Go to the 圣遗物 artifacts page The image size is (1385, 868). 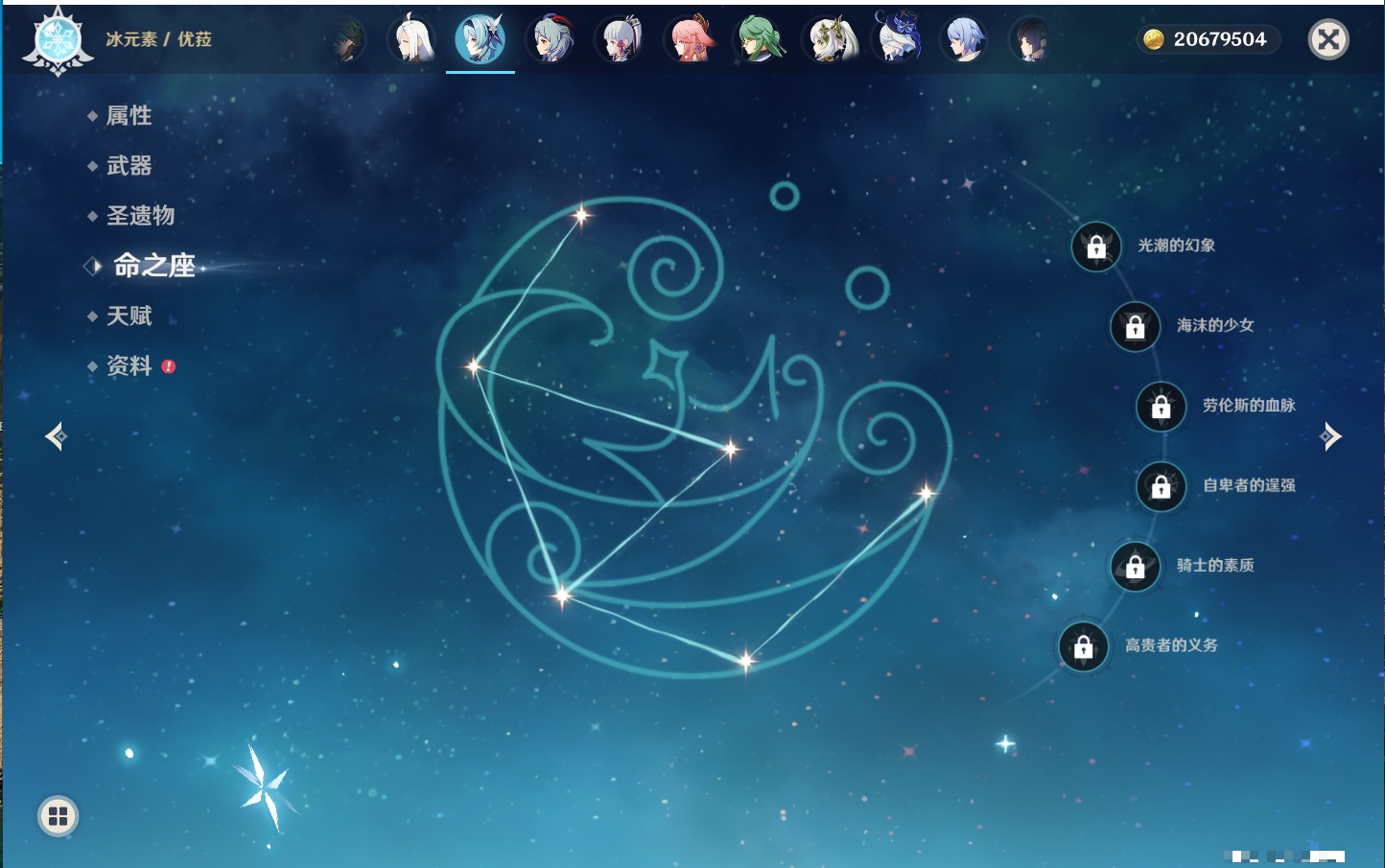tap(140, 216)
